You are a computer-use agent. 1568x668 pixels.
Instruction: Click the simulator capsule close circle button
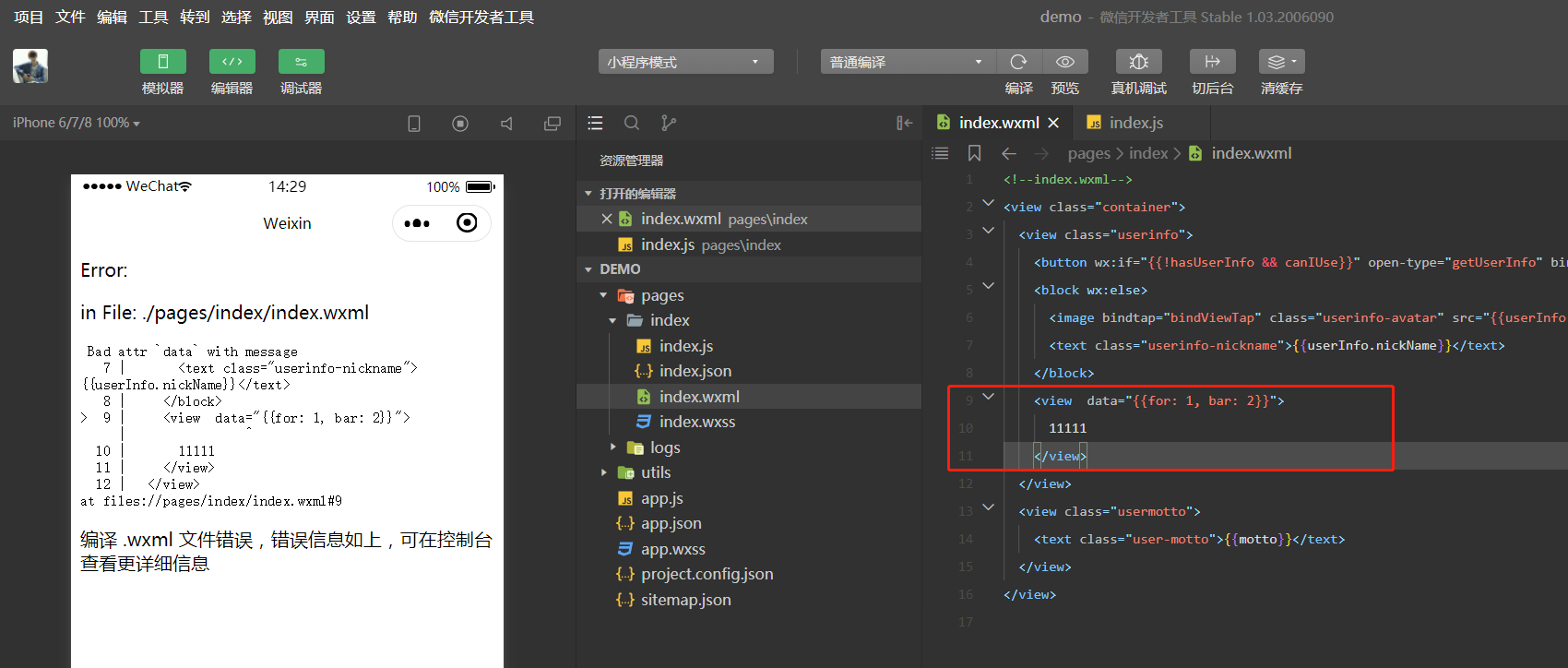467,223
